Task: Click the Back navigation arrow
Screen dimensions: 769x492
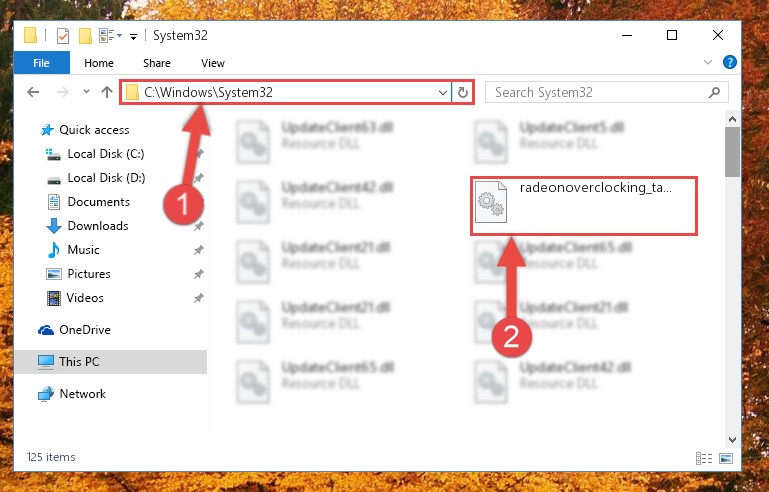Action: (33, 92)
